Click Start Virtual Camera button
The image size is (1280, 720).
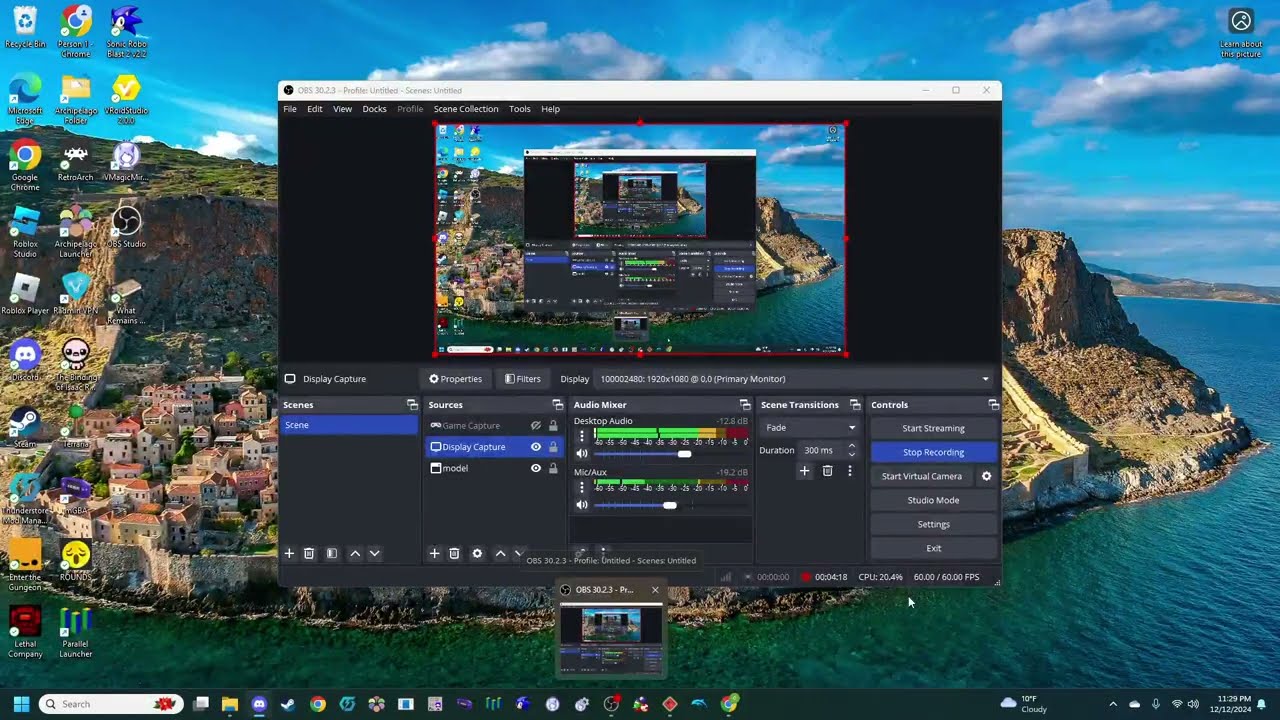pyautogui.click(x=922, y=476)
